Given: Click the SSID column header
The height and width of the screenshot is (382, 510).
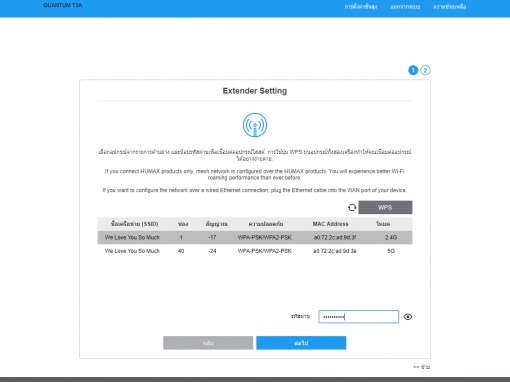Looking at the screenshot, I should pos(134,224).
